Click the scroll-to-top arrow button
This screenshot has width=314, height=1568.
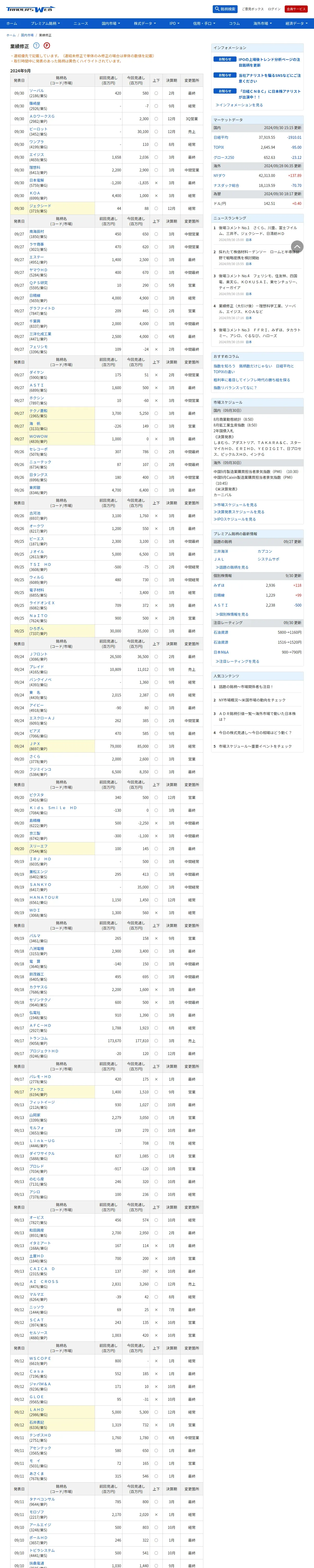coord(297,246)
